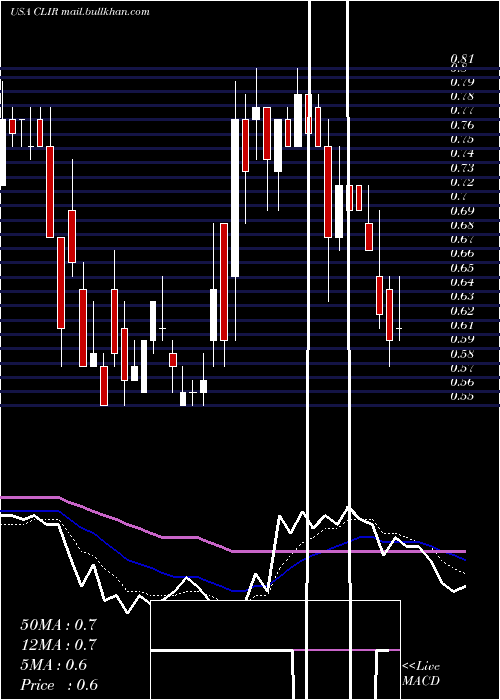Click the 0.68 price axis label
This screenshot has width=500, height=700.
coord(462,225)
